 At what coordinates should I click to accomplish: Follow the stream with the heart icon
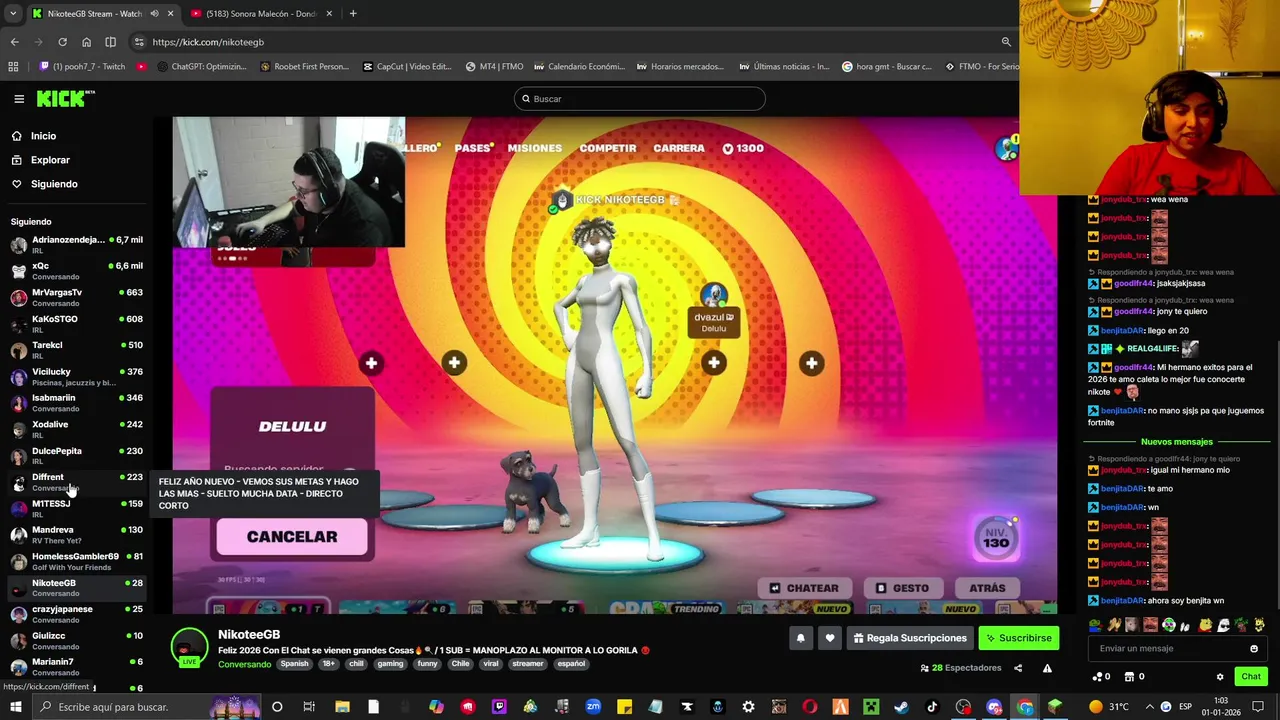829,638
